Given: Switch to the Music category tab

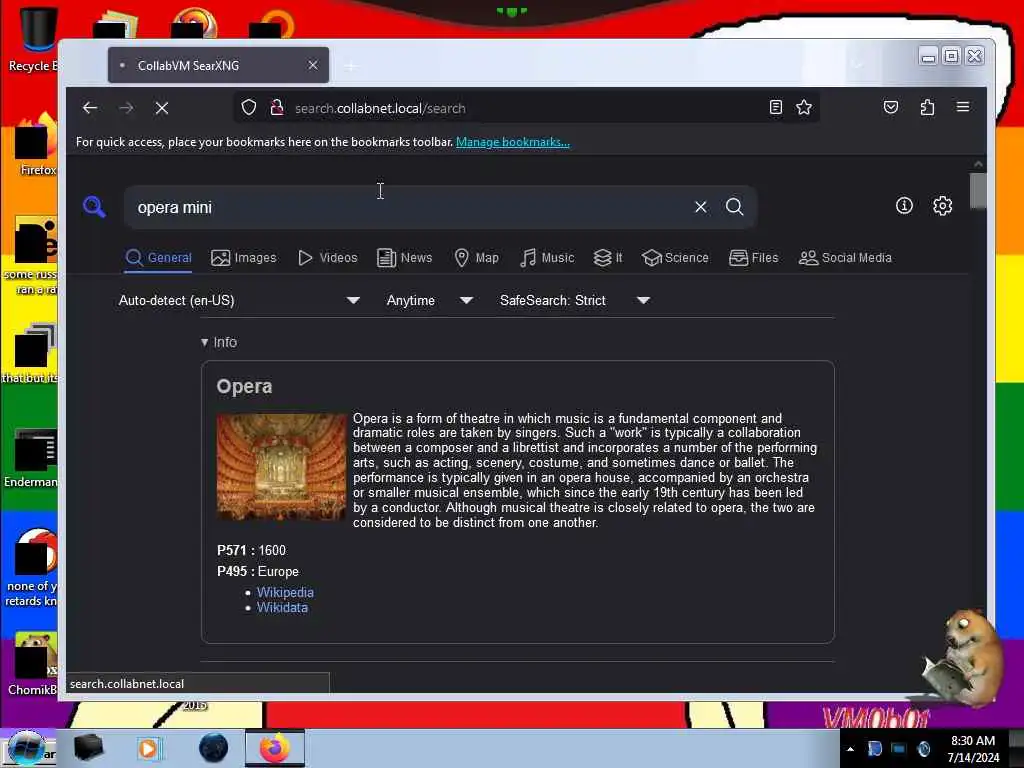Looking at the screenshot, I should (547, 258).
